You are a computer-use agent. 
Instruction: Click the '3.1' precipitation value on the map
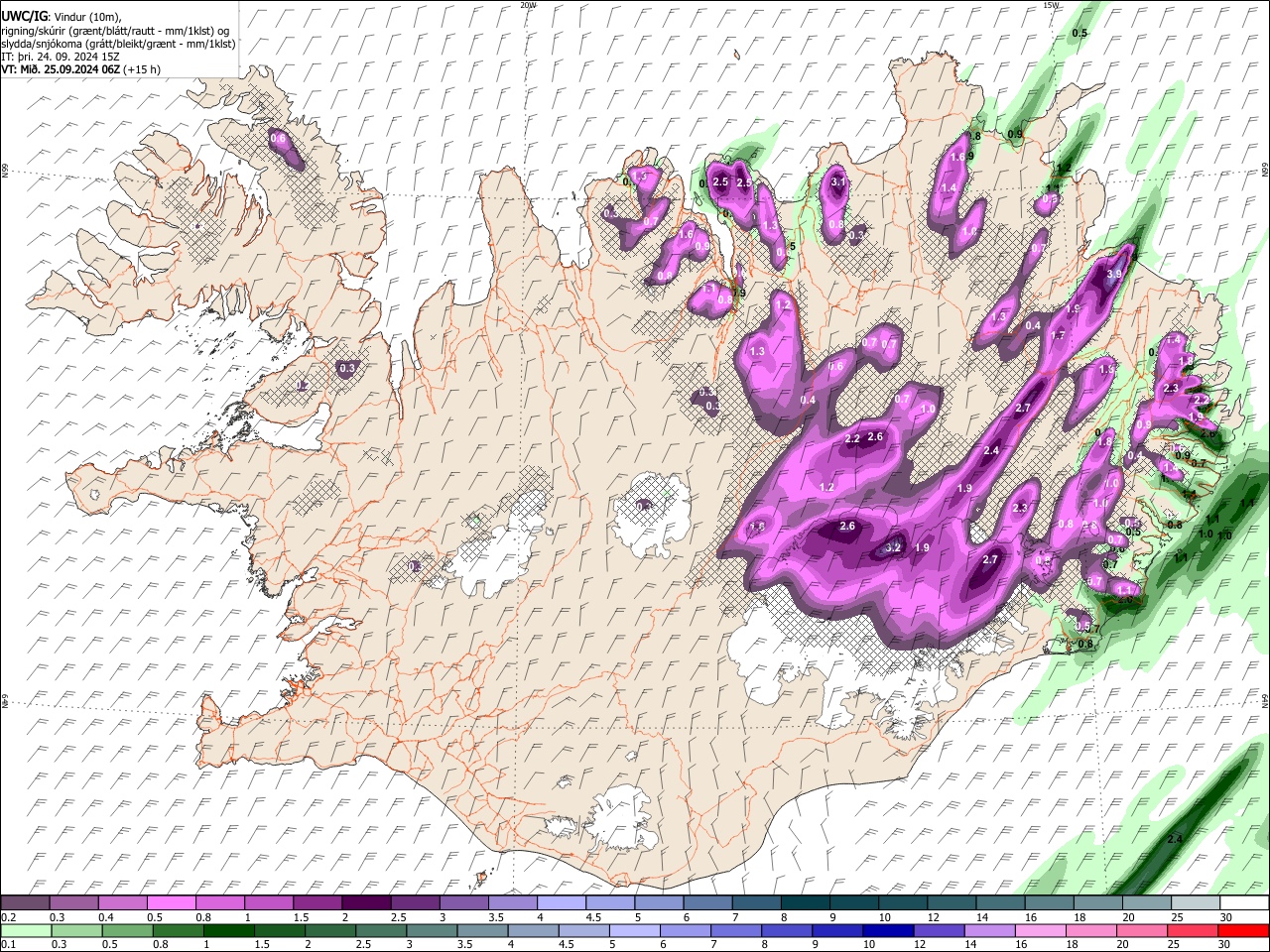838,181
